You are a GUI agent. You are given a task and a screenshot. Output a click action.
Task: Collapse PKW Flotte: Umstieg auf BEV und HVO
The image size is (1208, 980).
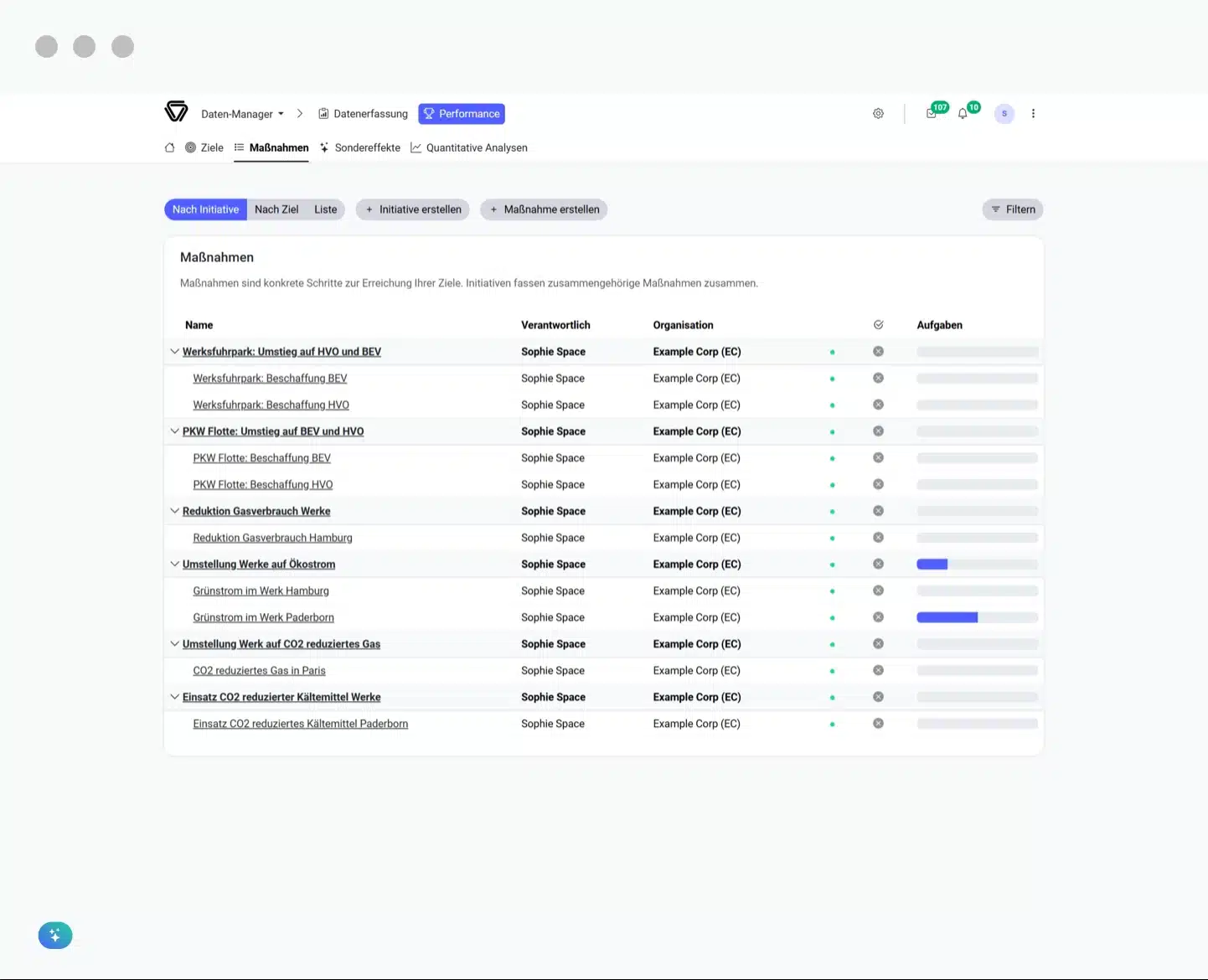tap(174, 431)
